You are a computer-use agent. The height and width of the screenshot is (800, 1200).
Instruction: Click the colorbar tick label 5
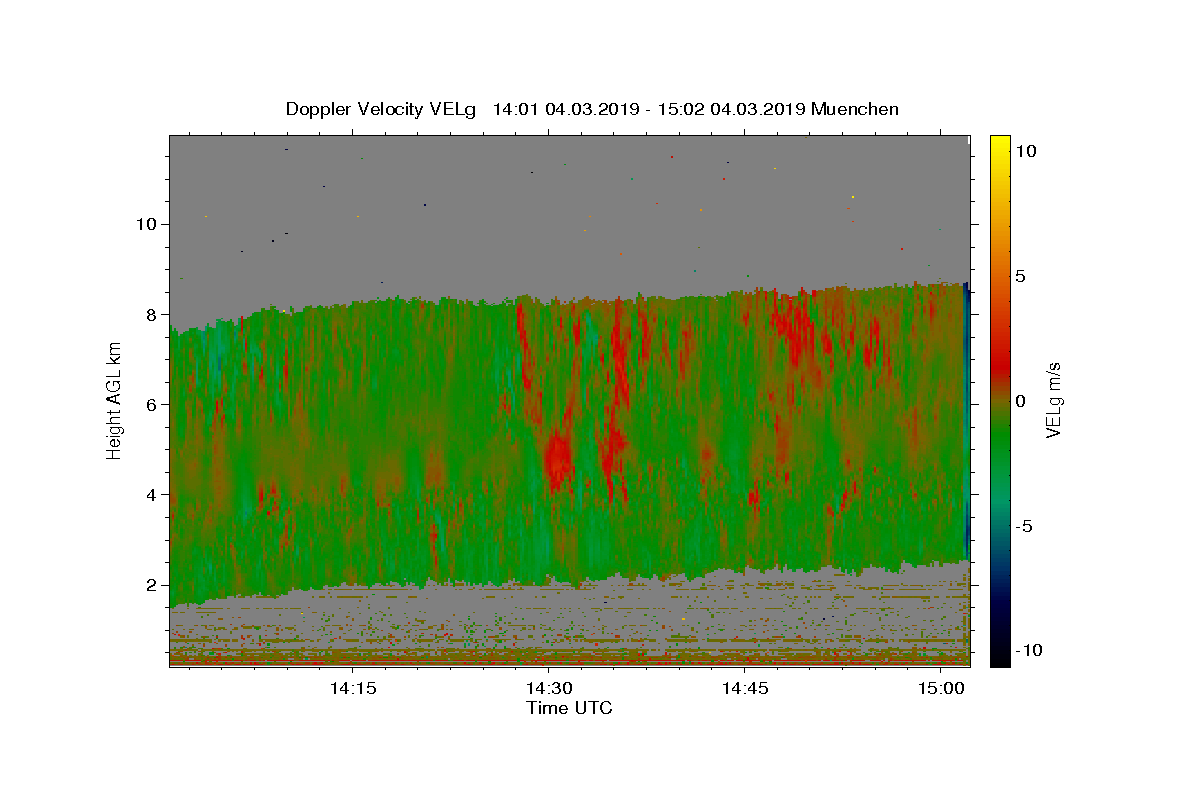1020,276
